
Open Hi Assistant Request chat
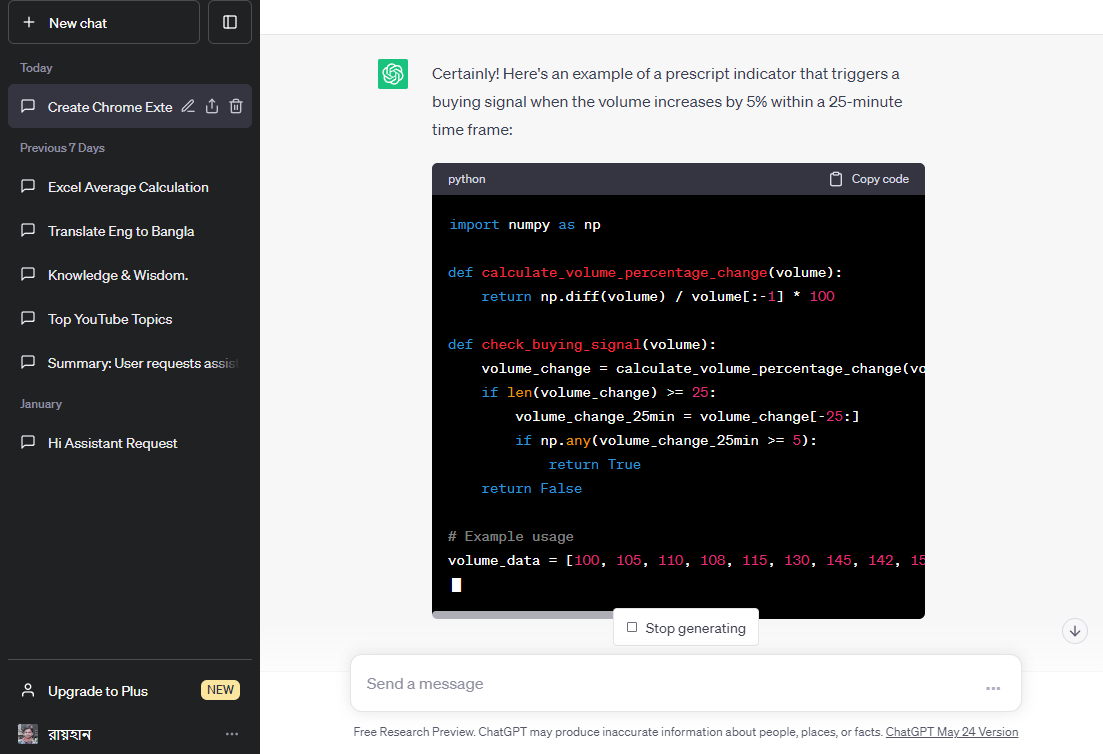[x=113, y=443]
